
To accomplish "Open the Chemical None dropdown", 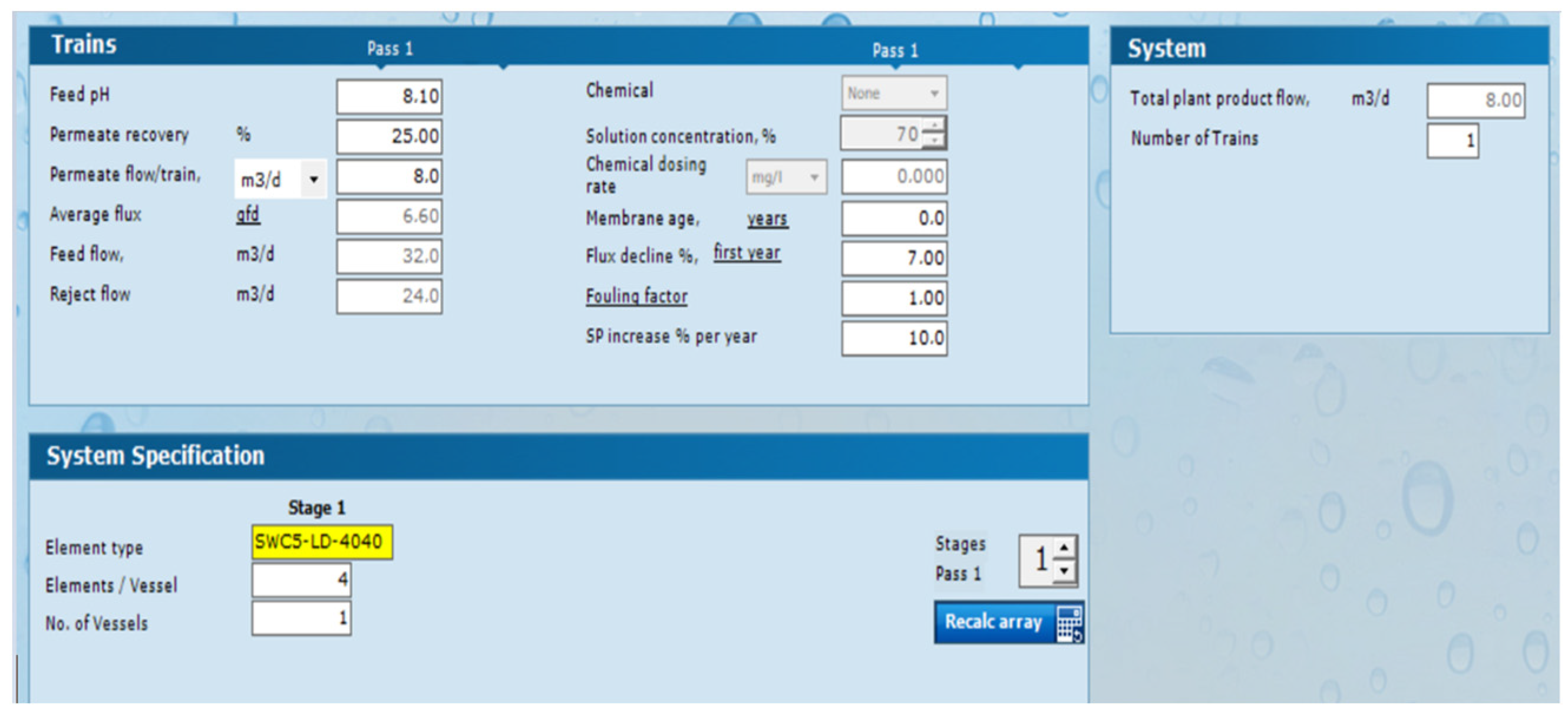I will coord(934,93).
